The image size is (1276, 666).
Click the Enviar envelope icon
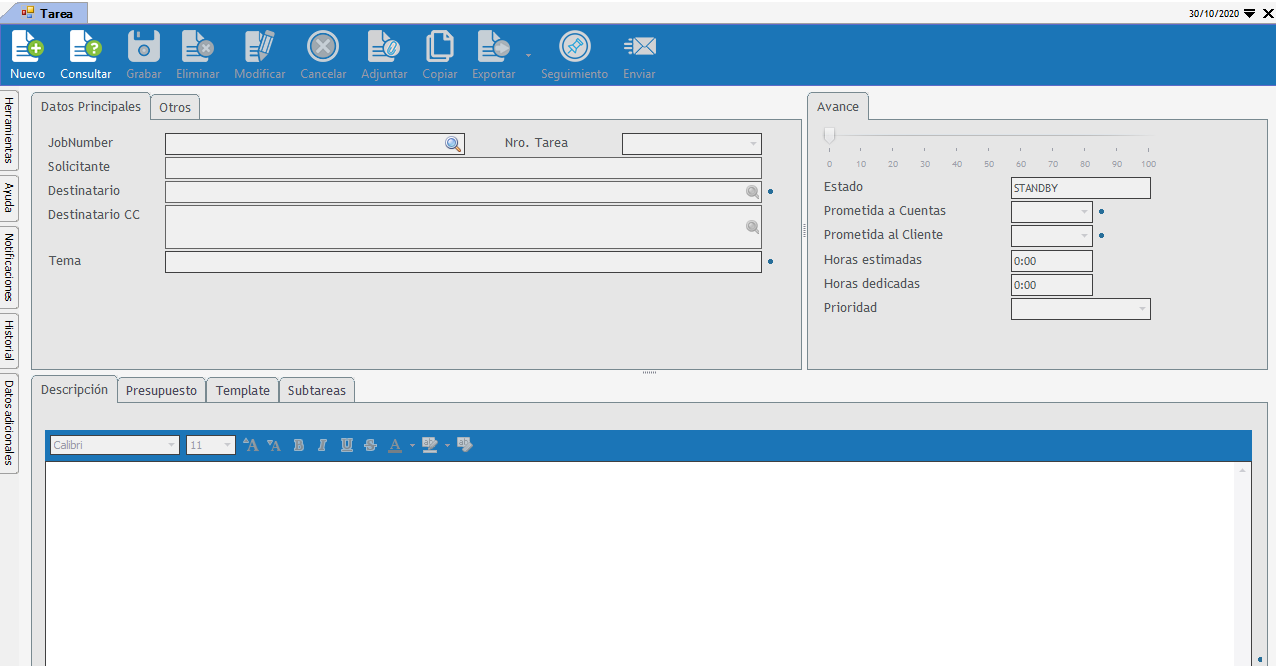tap(639, 47)
